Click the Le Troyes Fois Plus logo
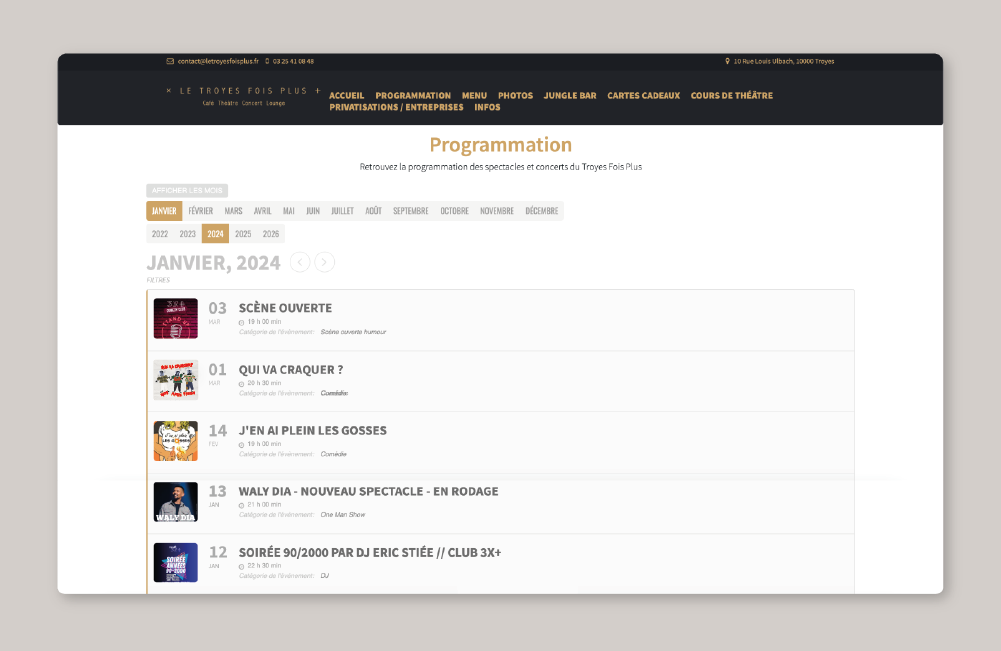Viewport: 1001px width, 651px height. click(x=244, y=96)
